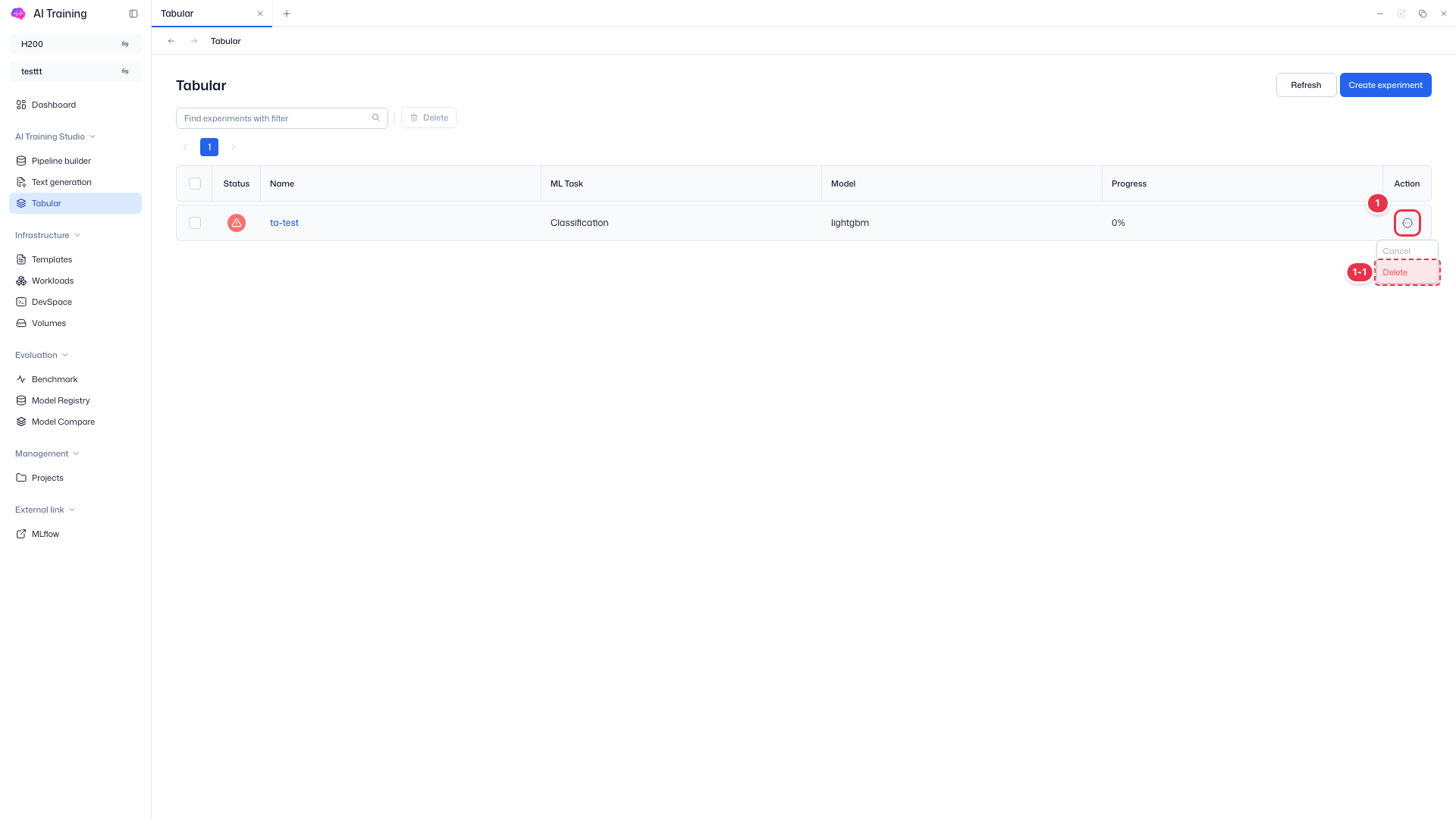
Task: Open Model Compare page
Action: 75,422
